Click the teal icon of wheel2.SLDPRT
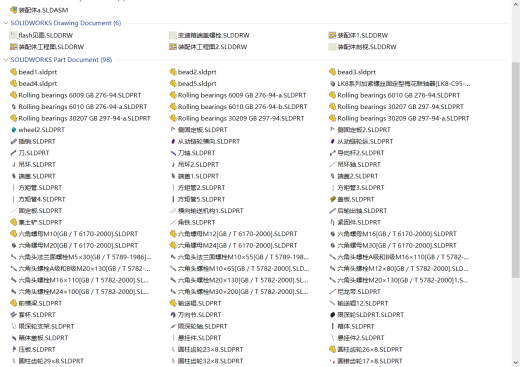The height and width of the screenshot is (367, 520). click(14, 130)
